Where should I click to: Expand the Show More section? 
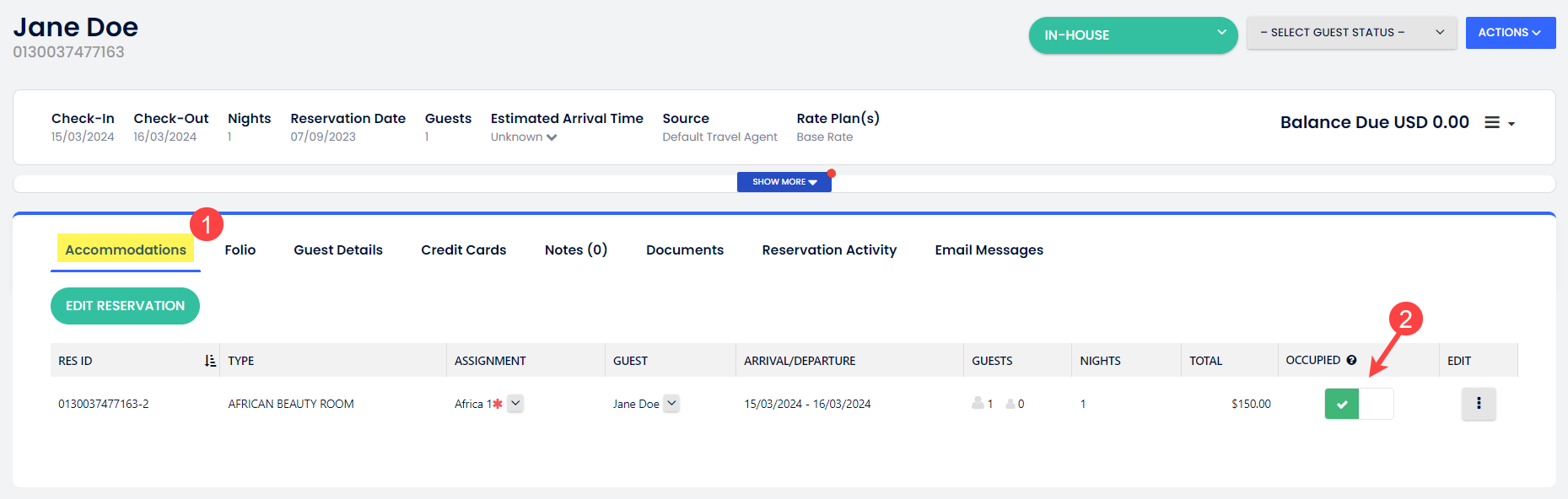[784, 182]
